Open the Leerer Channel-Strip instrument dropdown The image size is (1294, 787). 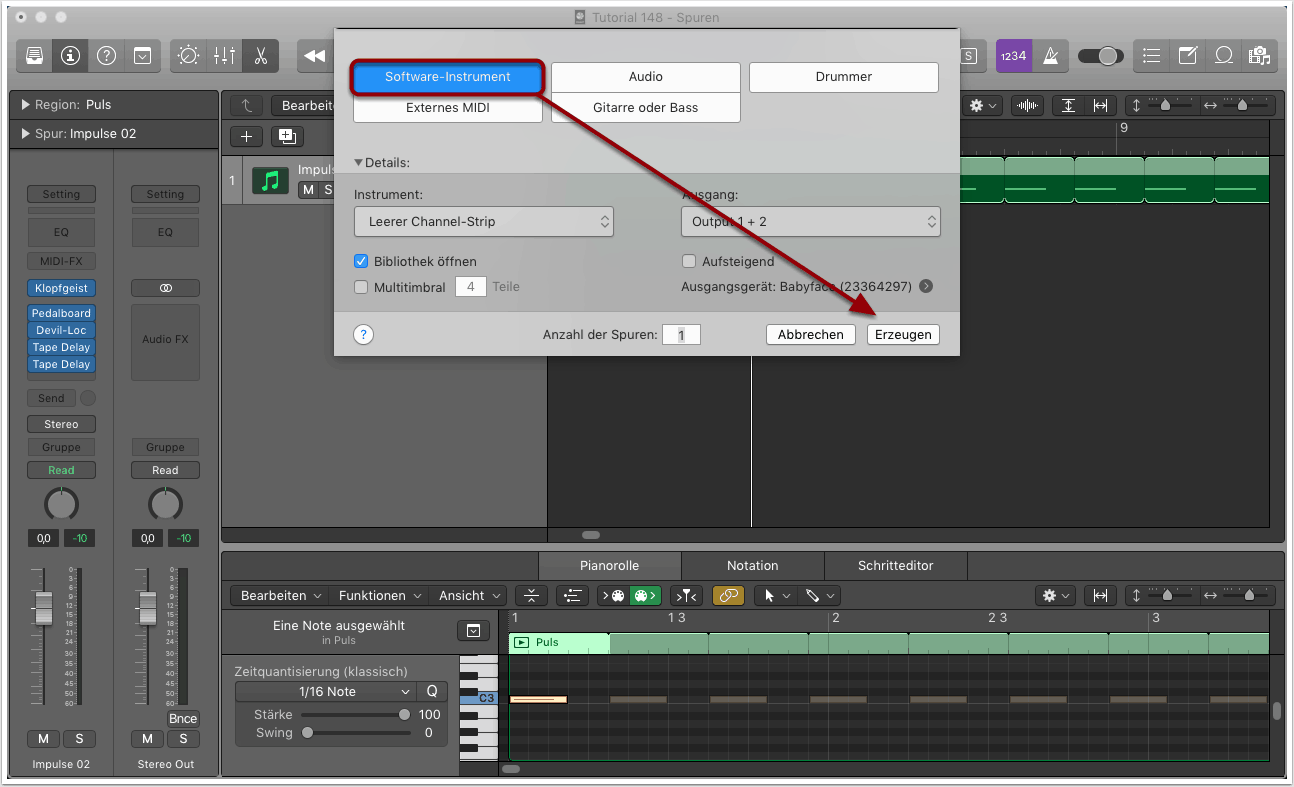[x=484, y=221]
